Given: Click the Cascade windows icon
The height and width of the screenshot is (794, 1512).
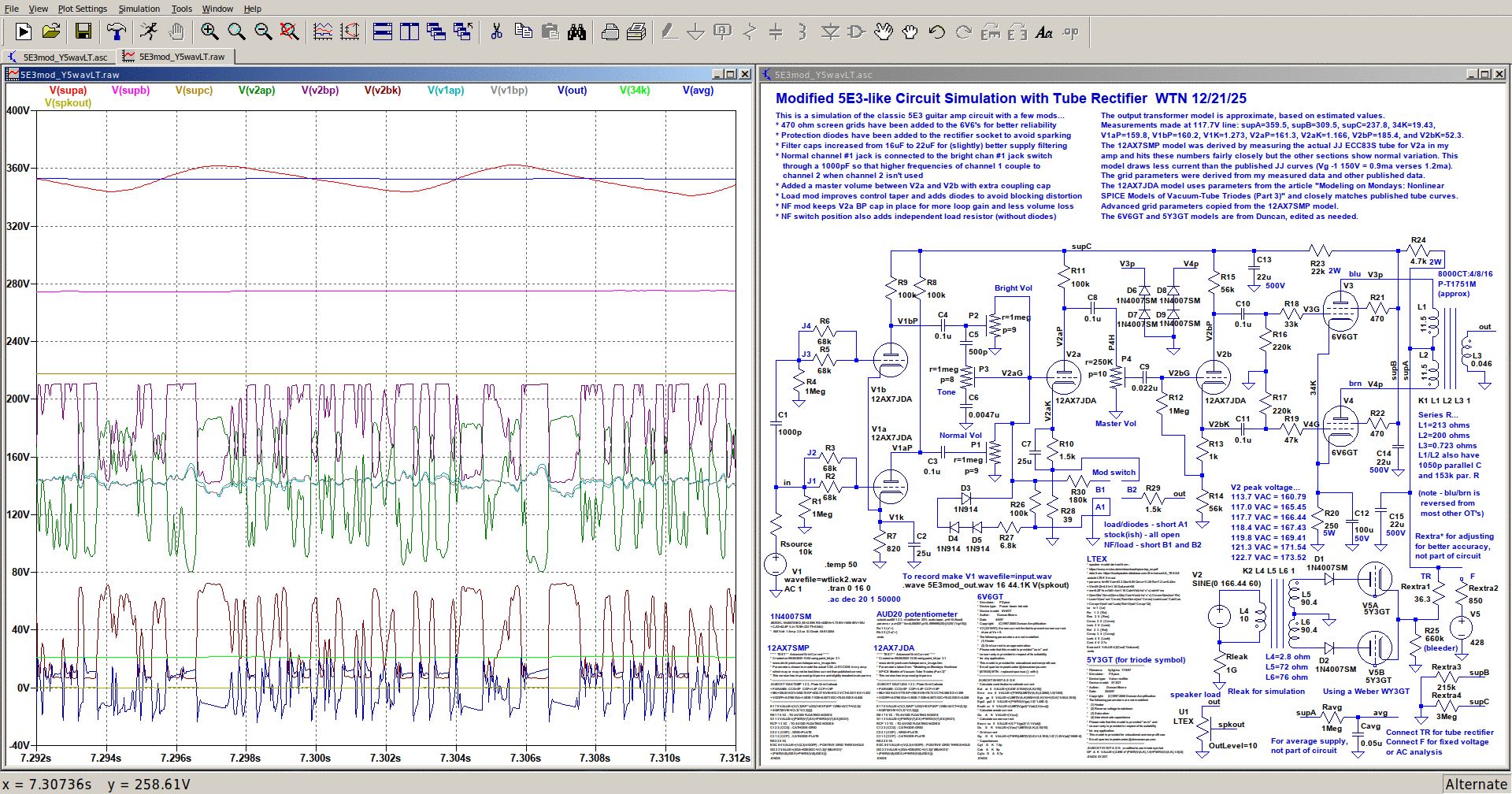Looking at the screenshot, I should pos(436,32).
